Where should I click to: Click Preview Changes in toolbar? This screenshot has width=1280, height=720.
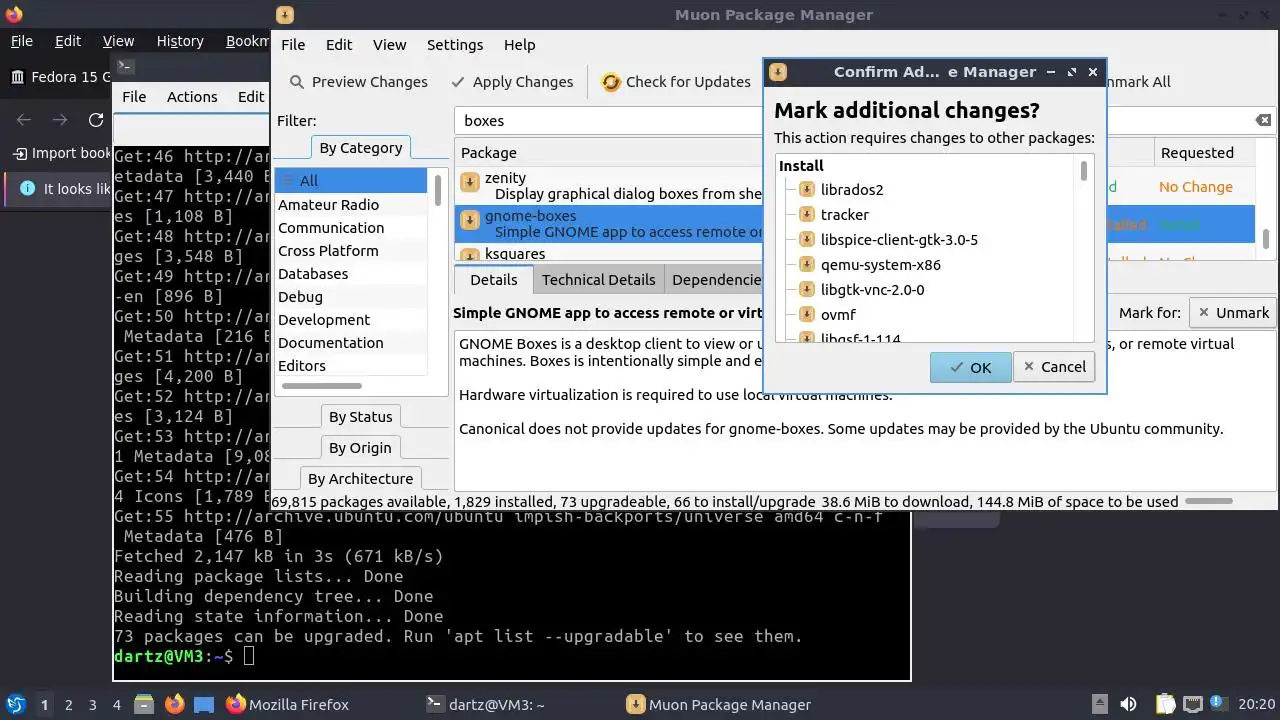(x=358, y=82)
